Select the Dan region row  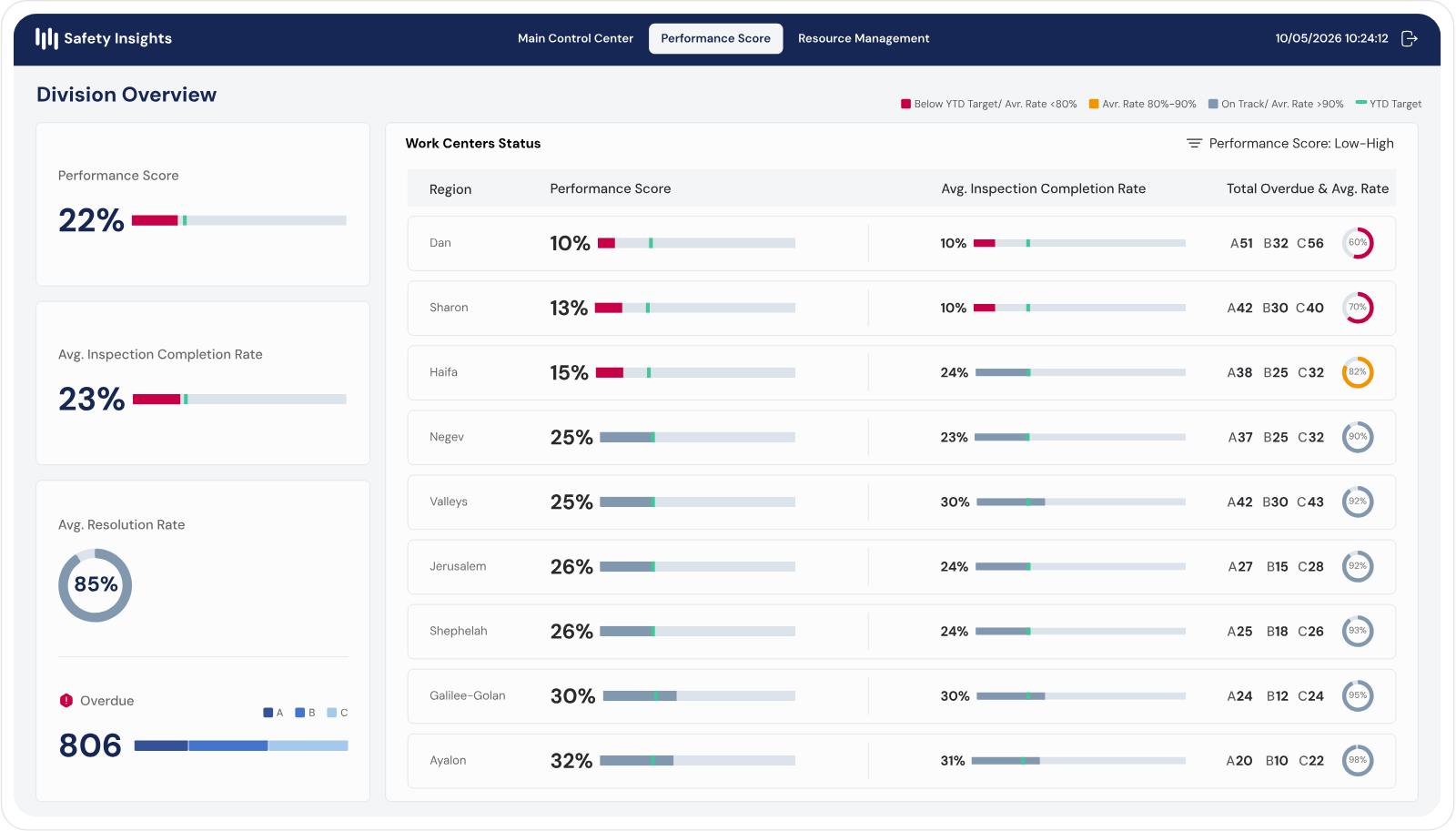(901, 243)
